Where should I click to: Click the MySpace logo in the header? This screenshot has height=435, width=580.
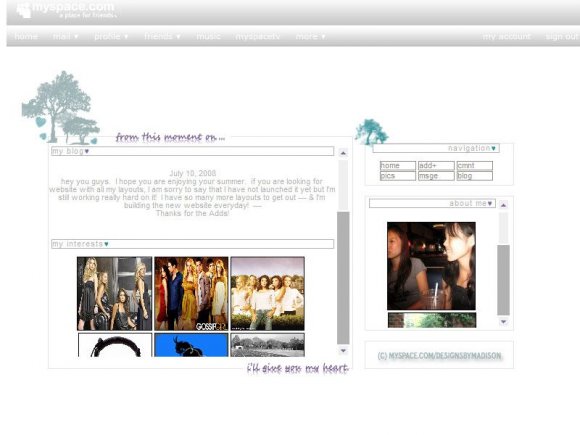[x=66, y=9]
